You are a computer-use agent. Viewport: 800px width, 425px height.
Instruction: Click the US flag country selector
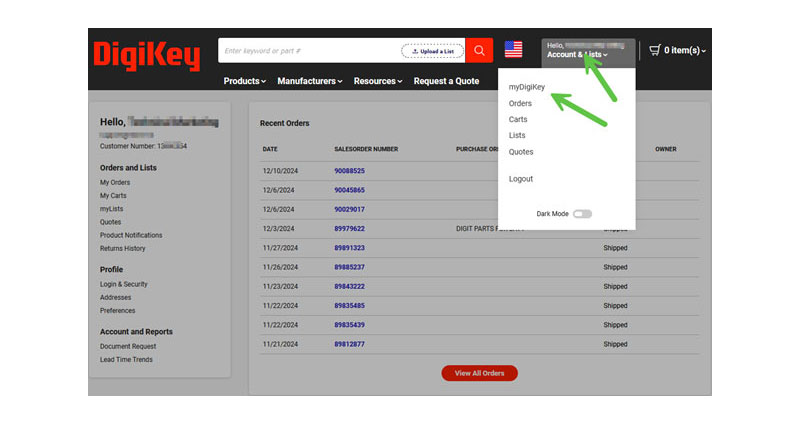point(513,50)
